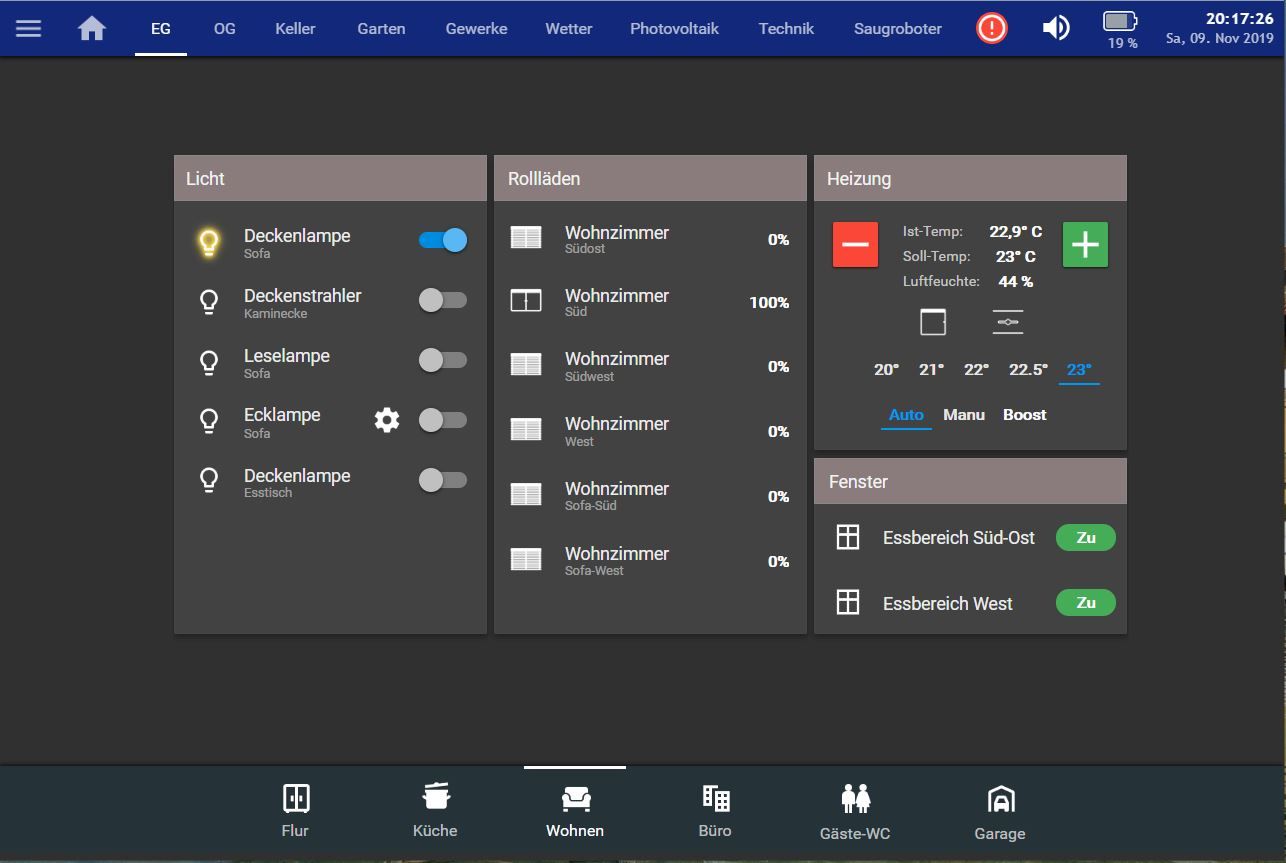Click window icon for Essbereich West
The height and width of the screenshot is (863, 1286).
(848, 602)
